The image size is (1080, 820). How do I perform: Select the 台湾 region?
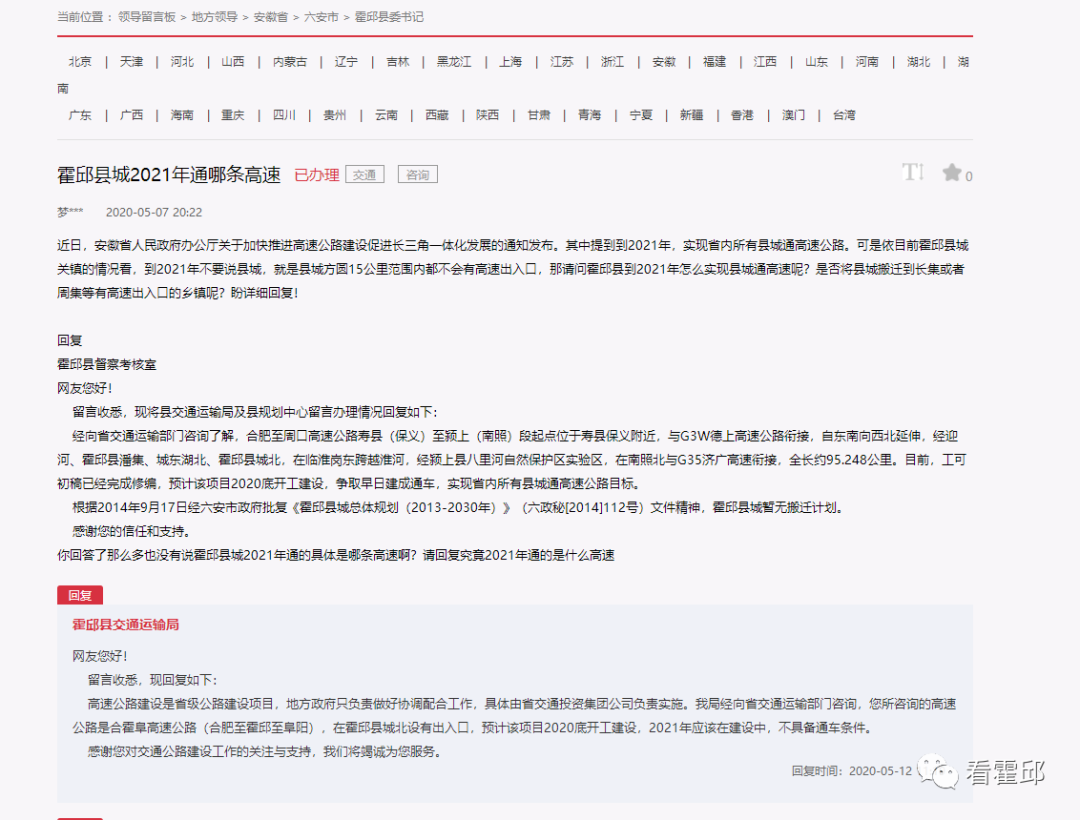pos(842,115)
